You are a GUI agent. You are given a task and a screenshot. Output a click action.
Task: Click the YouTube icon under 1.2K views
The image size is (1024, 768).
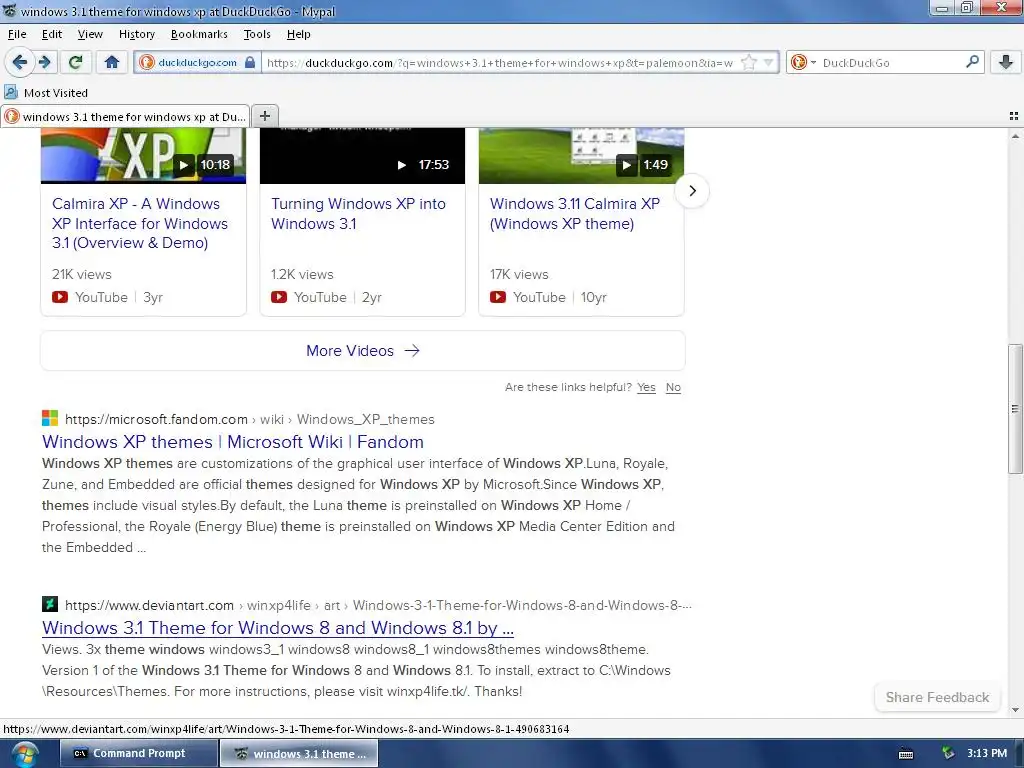pos(279,297)
